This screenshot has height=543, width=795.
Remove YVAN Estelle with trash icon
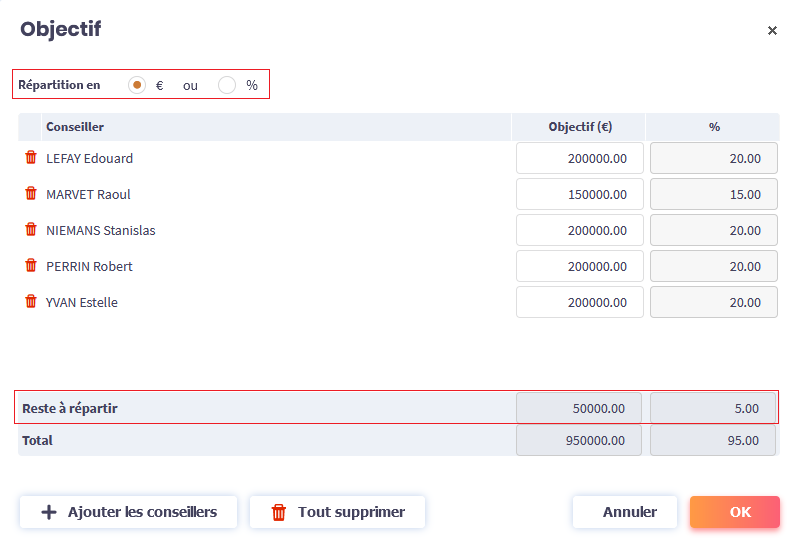click(31, 302)
